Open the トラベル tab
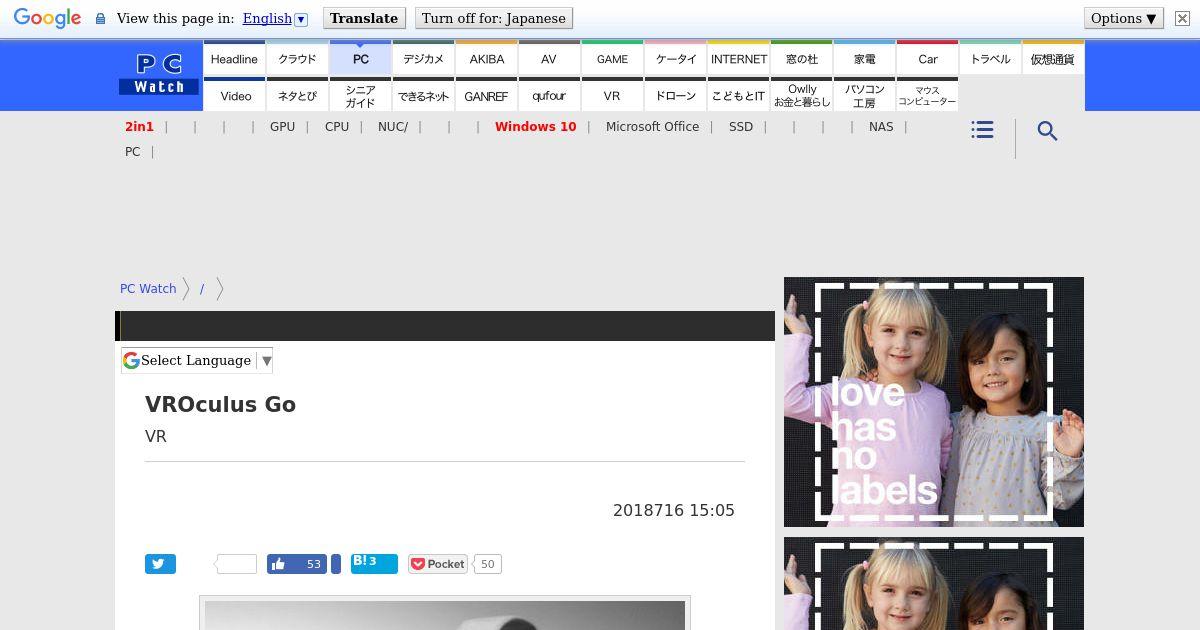This screenshot has width=1200, height=630. click(990, 58)
